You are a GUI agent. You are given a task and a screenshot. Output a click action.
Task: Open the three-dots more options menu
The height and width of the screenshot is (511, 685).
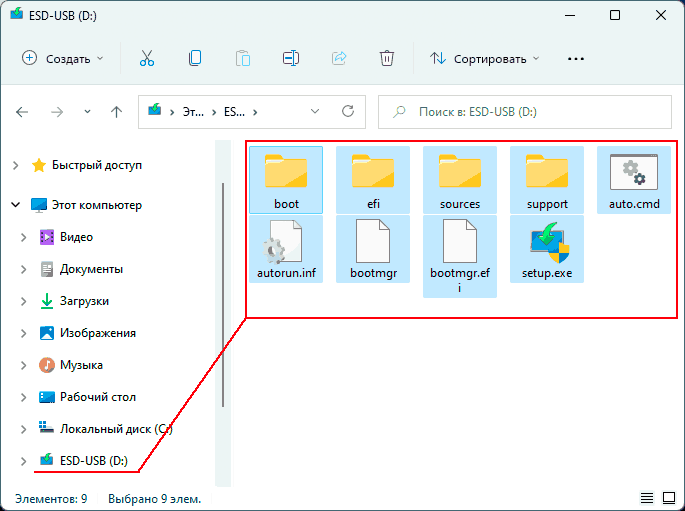click(x=576, y=59)
